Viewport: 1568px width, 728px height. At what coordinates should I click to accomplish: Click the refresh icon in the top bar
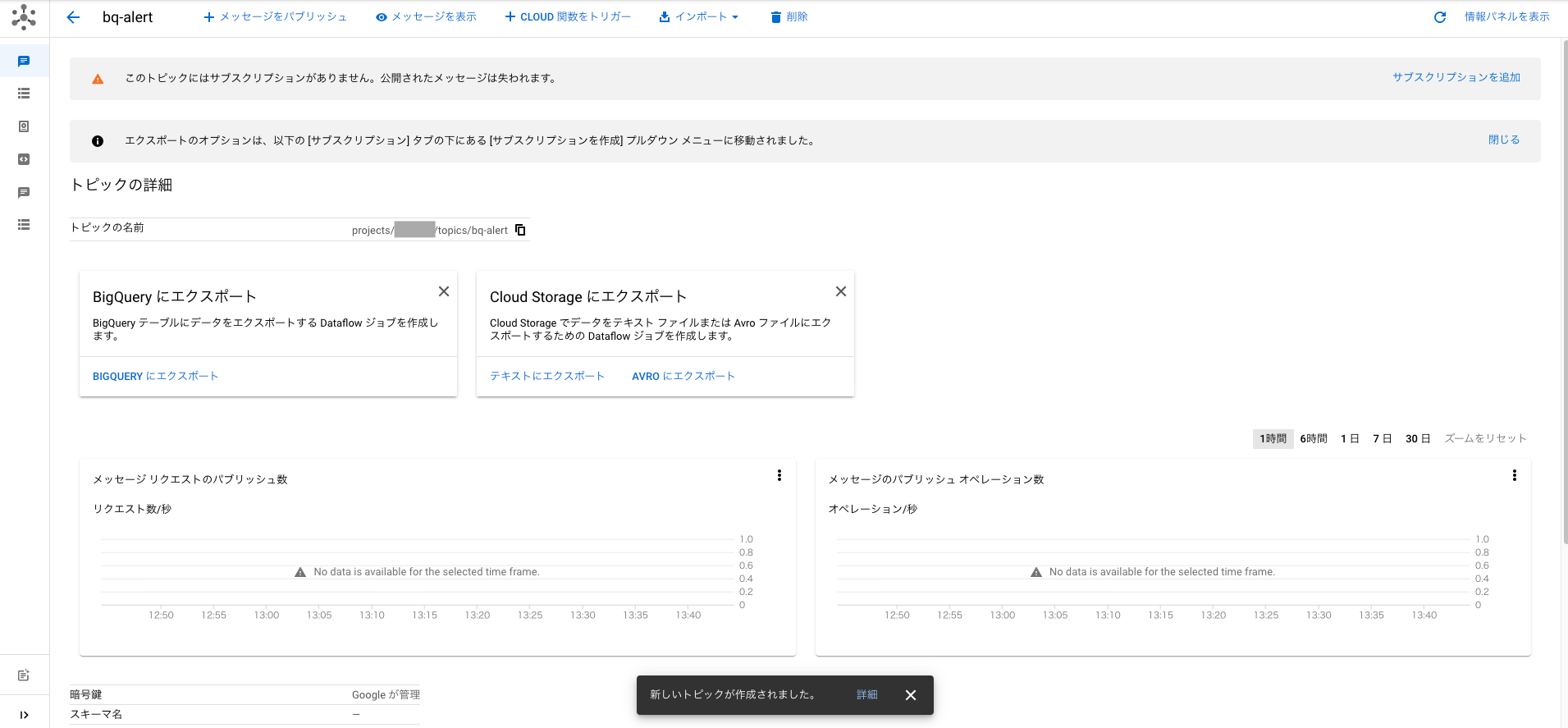(1439, 17)
